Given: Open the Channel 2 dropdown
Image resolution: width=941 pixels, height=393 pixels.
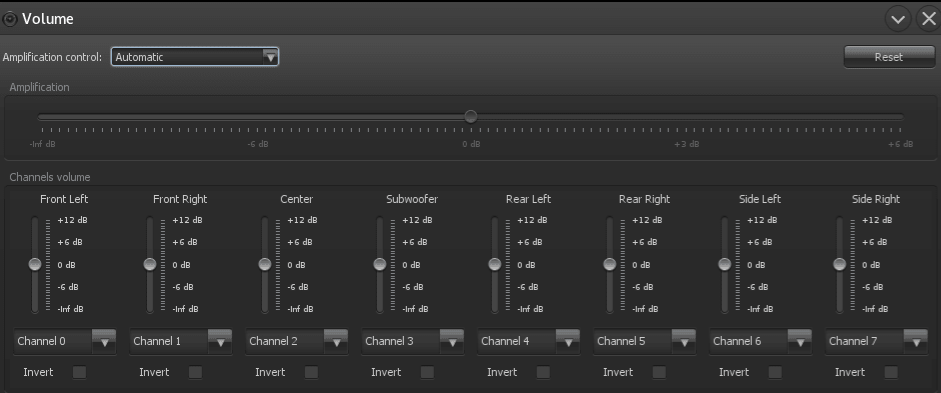Looking at the screenshot, I should pyautogui.click(x=296, y=341).
